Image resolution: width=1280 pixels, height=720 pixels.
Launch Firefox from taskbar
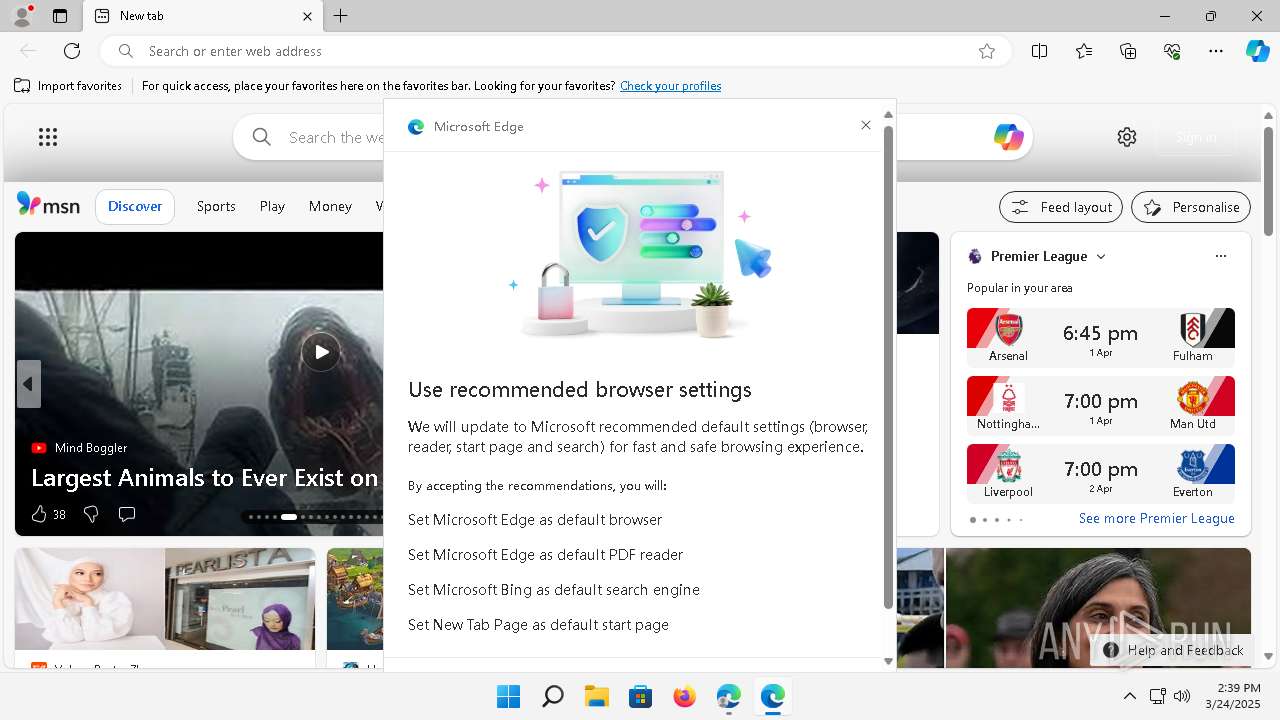click(685, 696)
